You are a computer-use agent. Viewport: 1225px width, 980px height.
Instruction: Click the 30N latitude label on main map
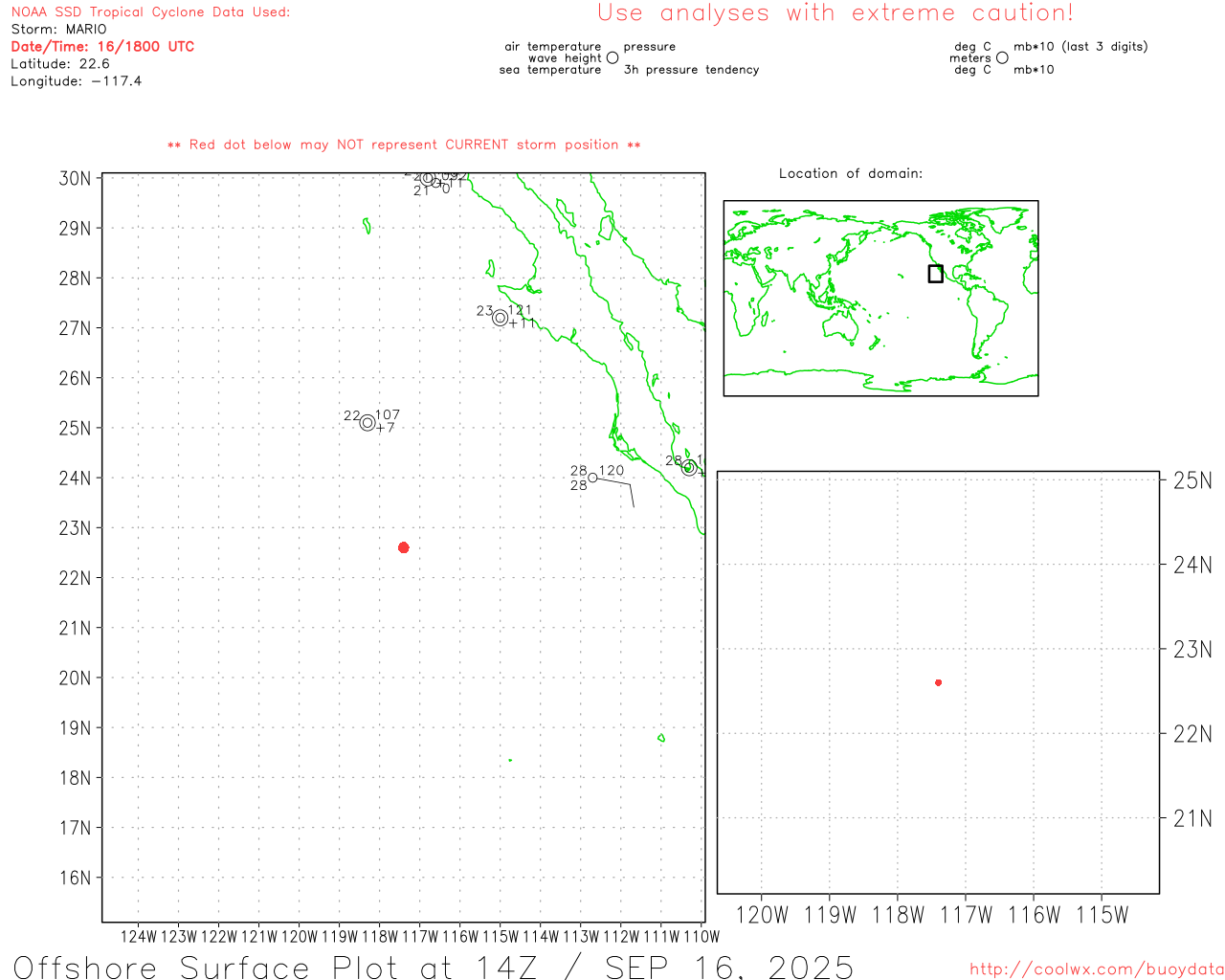[75, 178]
